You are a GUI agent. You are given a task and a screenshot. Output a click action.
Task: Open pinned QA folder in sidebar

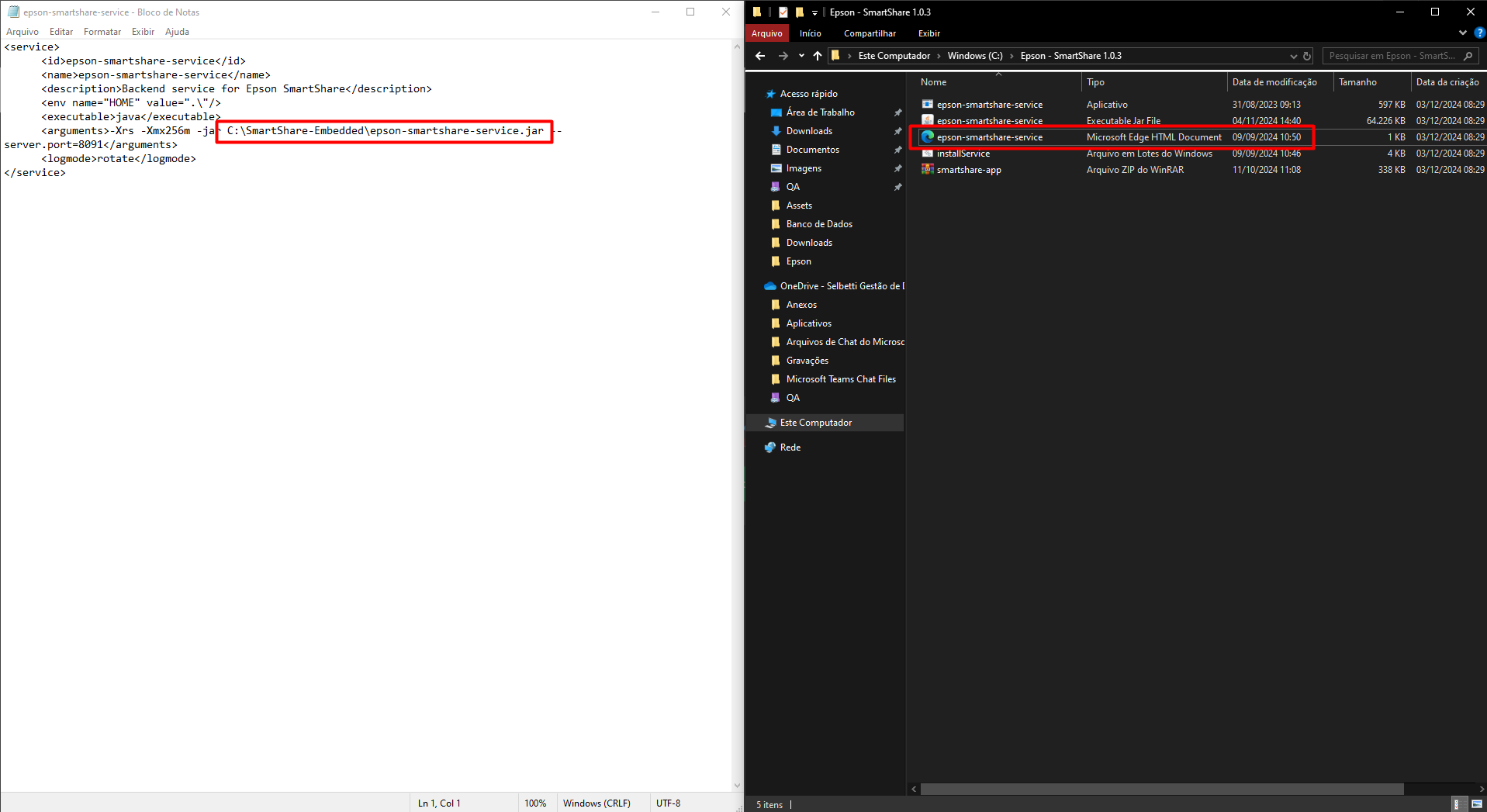point(793,187)
